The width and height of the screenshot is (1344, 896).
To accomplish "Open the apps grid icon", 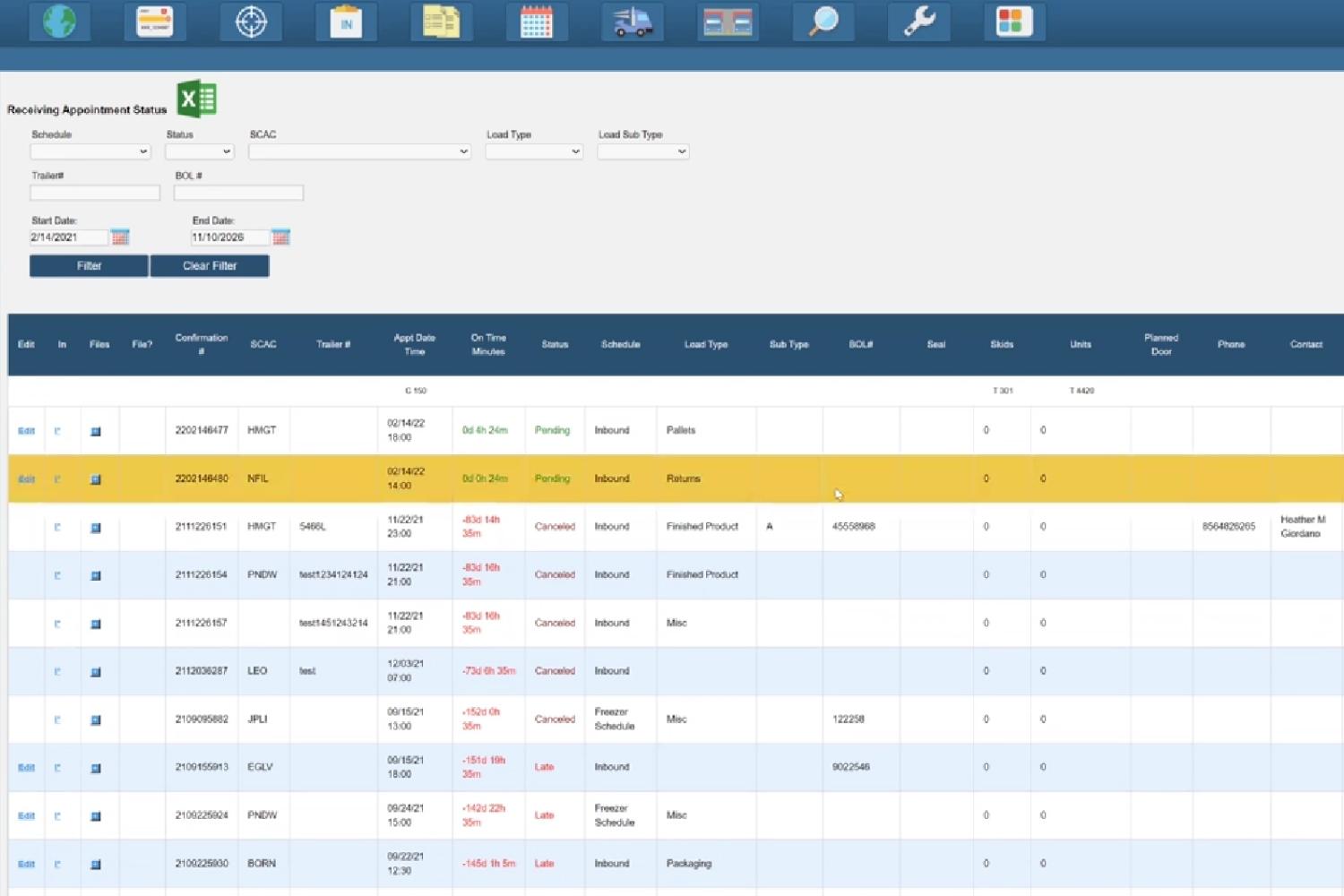I will 1013,22.
